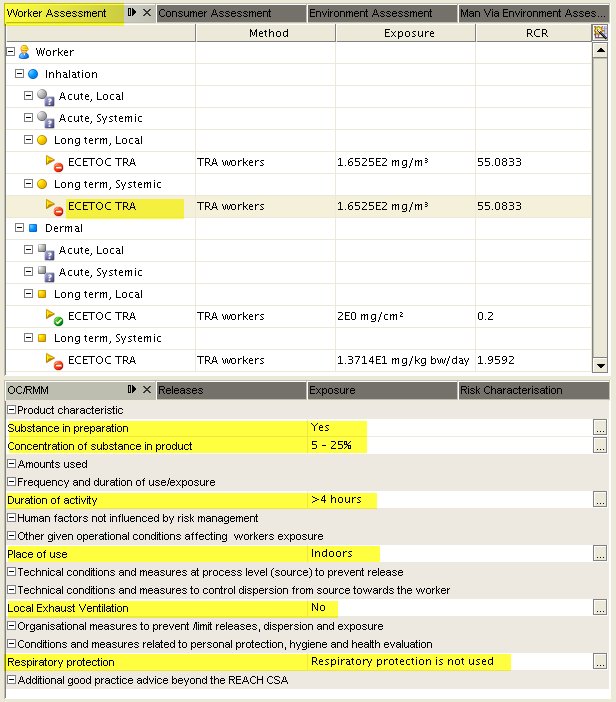The width and height of the screenshot is (616, 702).
Task: Click the red-flagged ECETOC TRA icon with RCR 1.9592
Action: 54,361
